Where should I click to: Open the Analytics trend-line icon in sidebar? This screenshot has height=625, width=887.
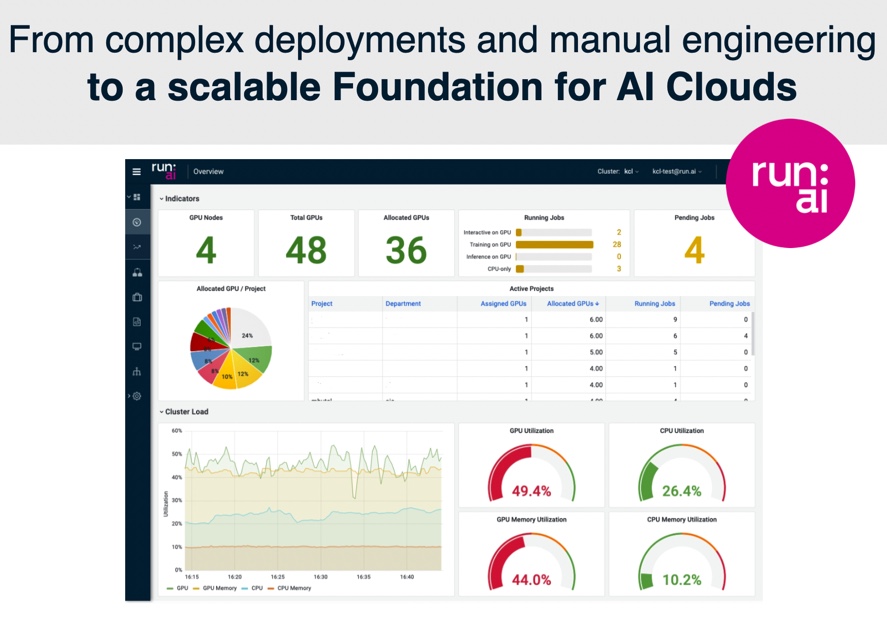[137, 247]
